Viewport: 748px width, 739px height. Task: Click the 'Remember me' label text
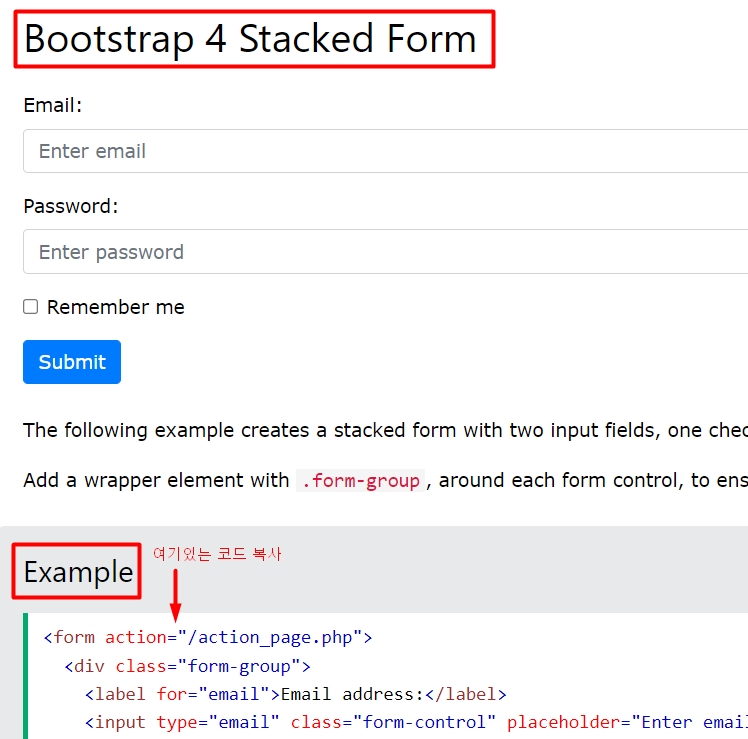tap(116, 307)
